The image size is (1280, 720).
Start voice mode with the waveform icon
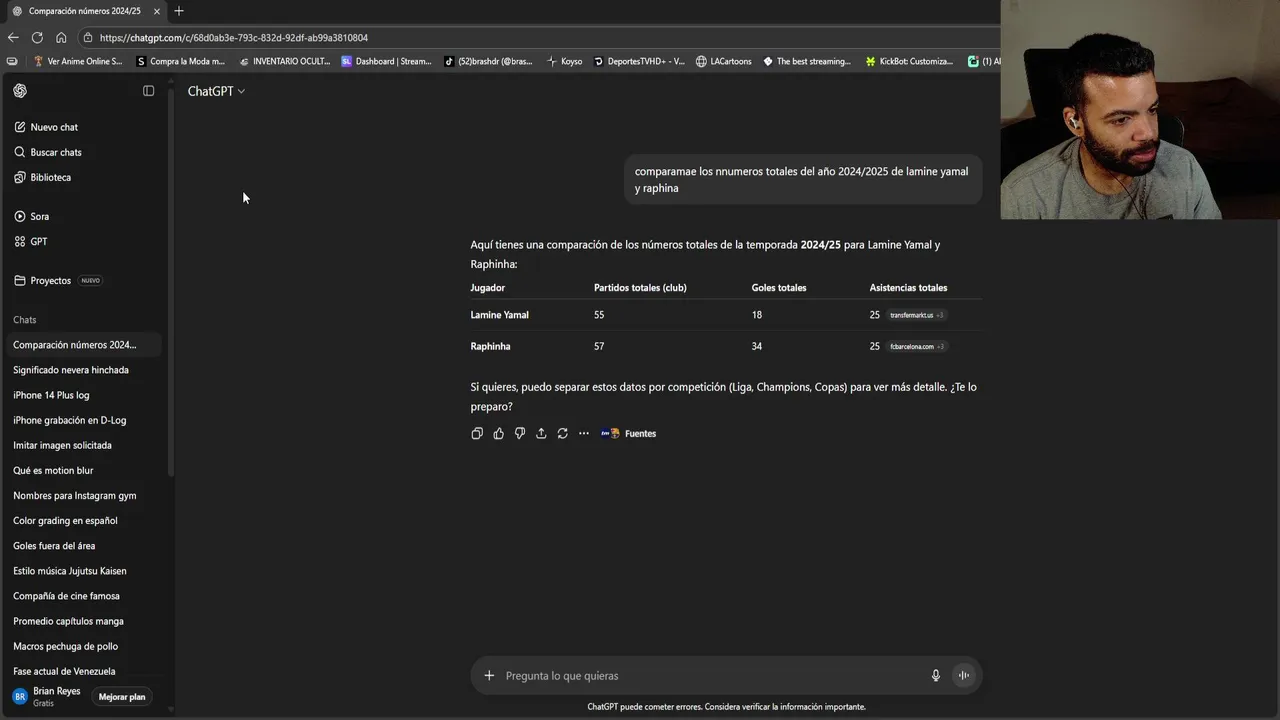pyautogui.click(x=964, y=675)
